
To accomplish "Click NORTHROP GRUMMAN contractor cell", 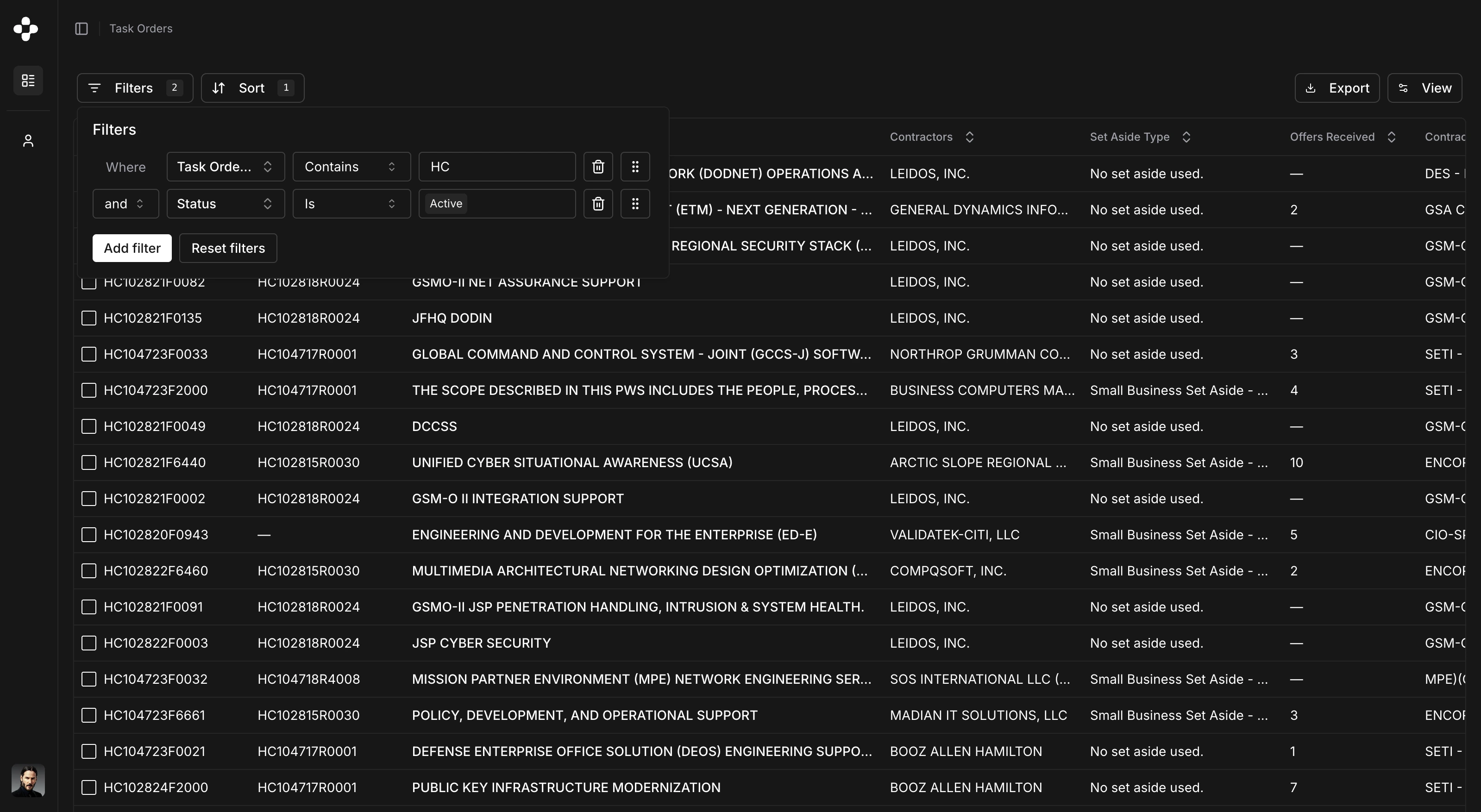I will click(x=980, y=354).
